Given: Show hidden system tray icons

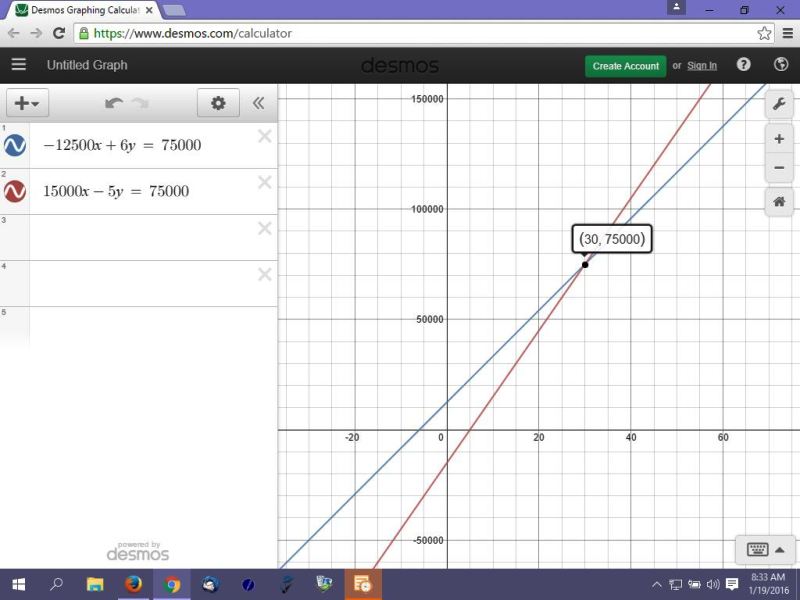Looking at the screenshot, I should 657,585.
